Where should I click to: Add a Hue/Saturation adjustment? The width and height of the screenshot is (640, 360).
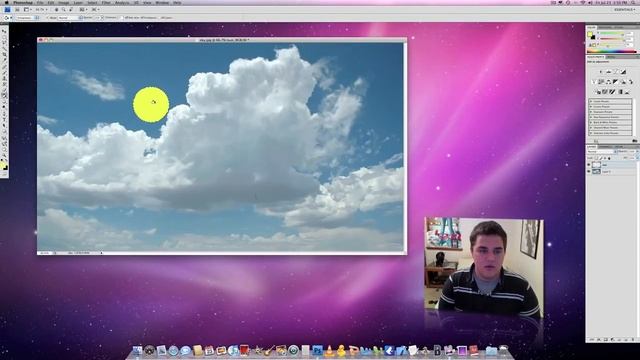(601, 82)
